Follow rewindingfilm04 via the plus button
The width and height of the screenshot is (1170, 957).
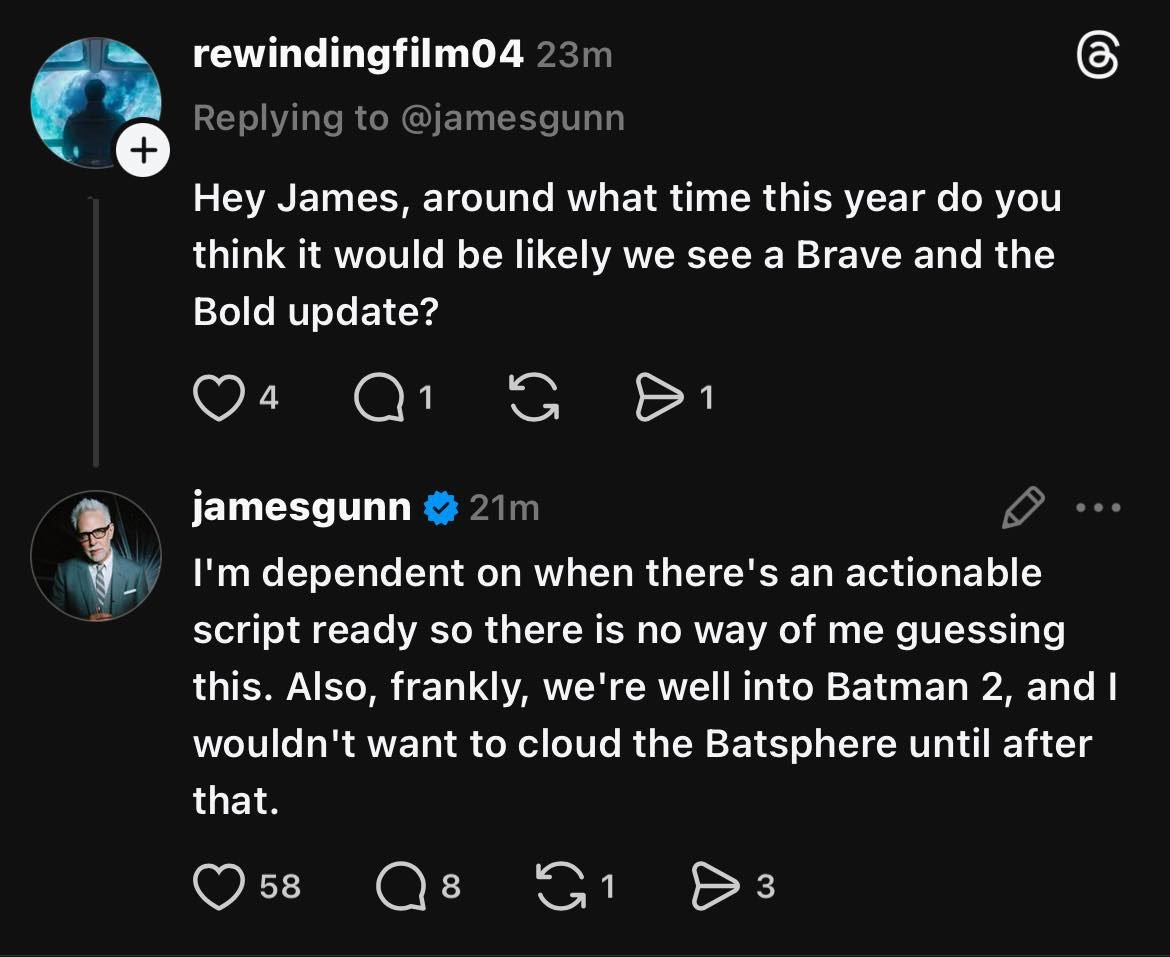(x=144, y=148)
